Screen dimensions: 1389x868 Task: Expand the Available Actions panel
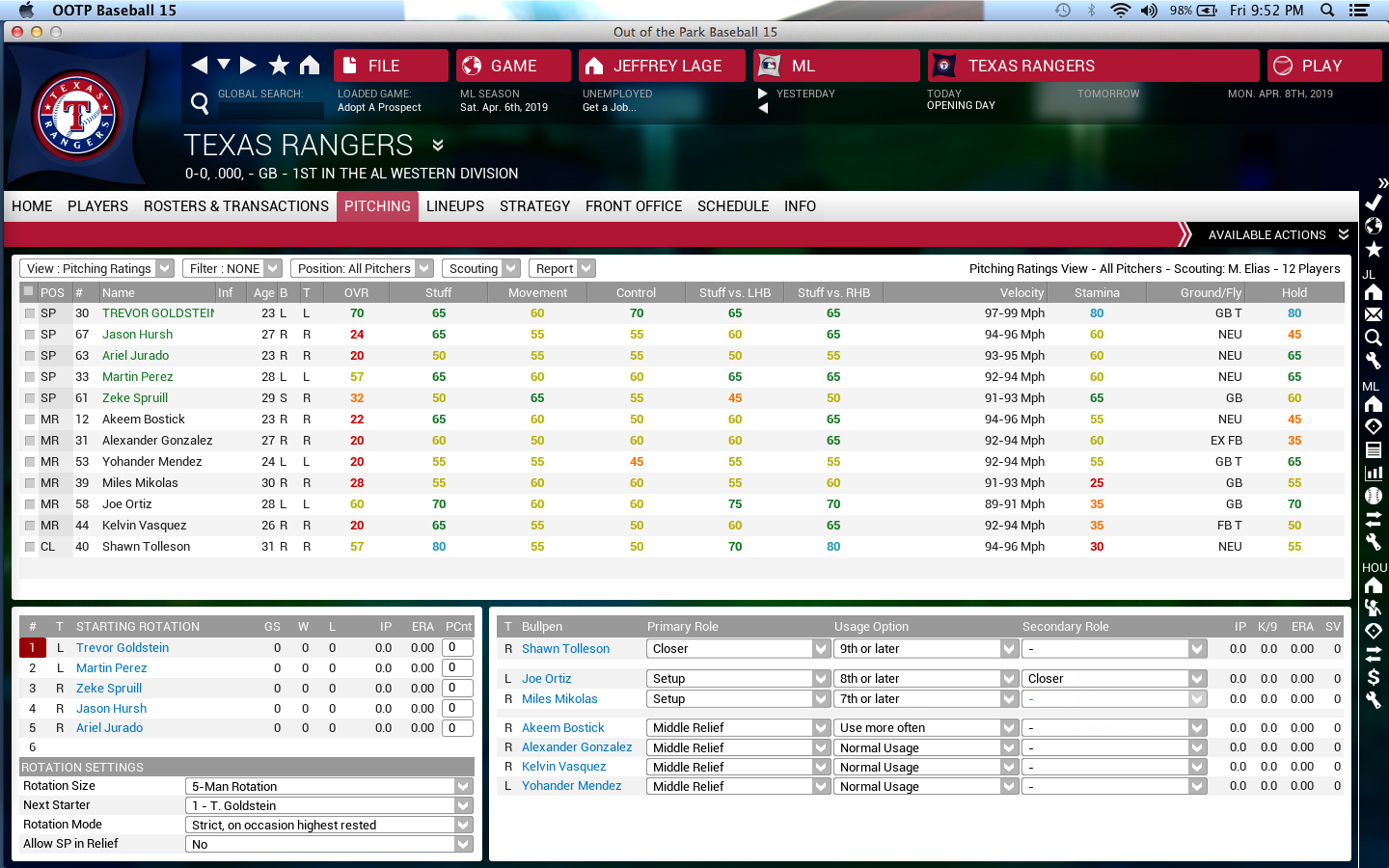(1277, 234)
